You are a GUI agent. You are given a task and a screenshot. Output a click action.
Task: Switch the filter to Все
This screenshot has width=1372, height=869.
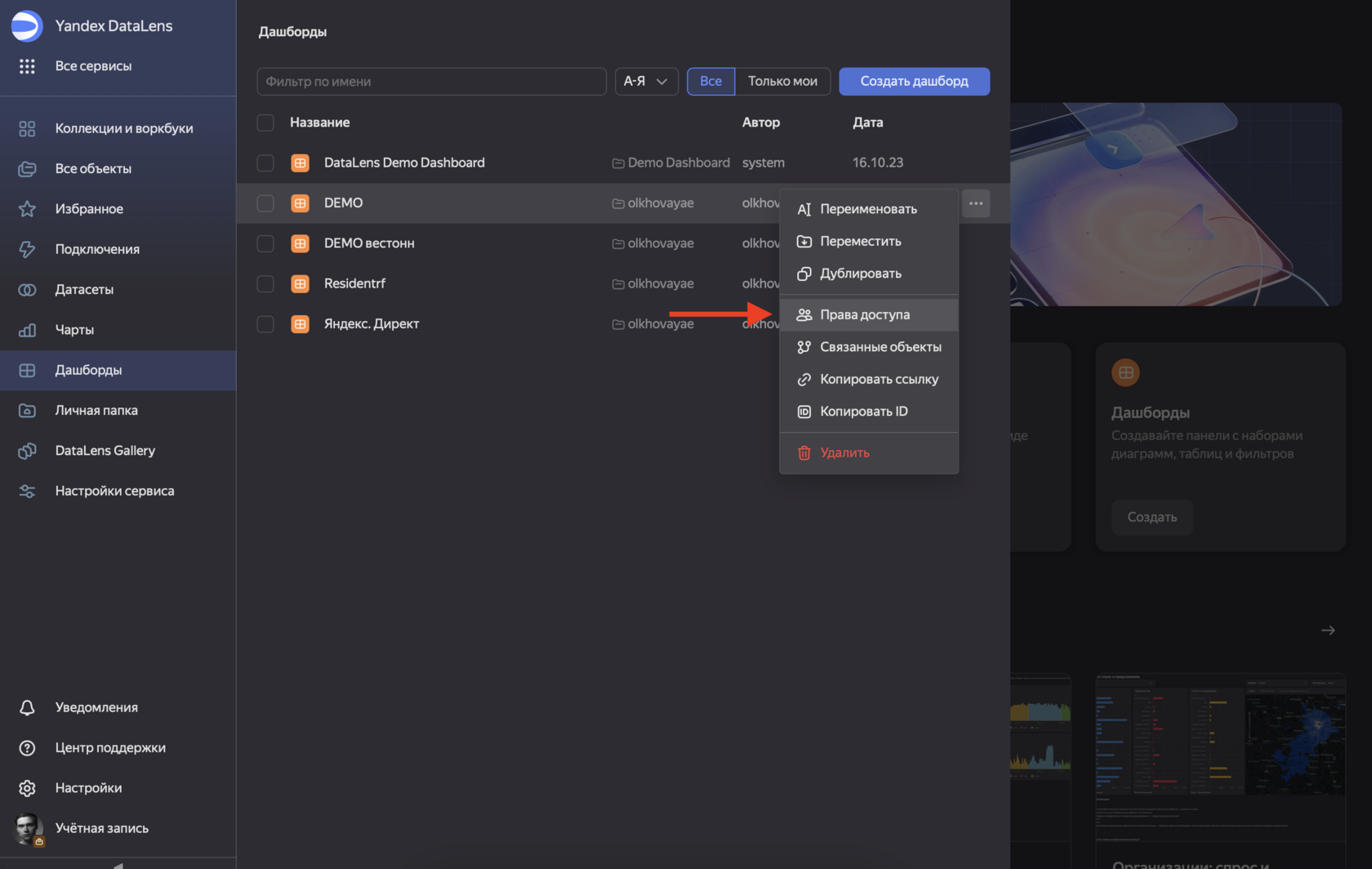click(710, 82)
